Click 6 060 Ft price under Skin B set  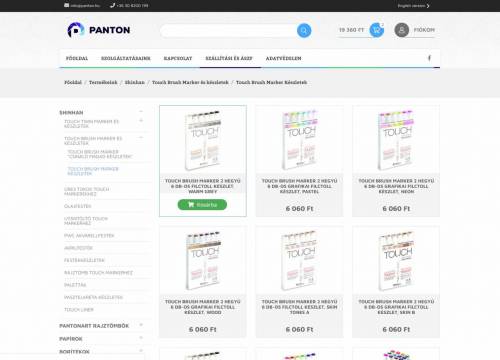coord(396,329)
